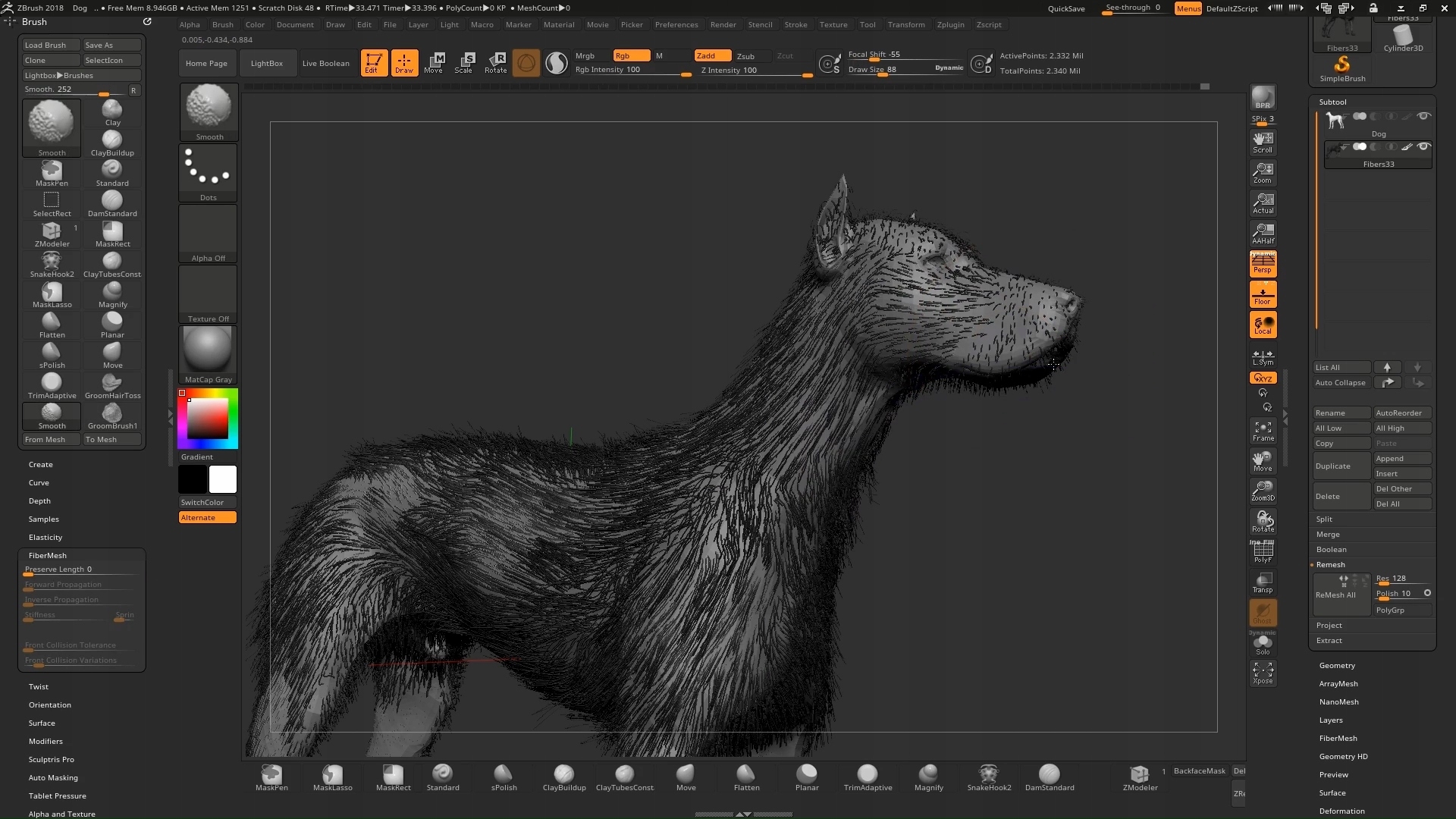
Task: Expand the Geometry subpalette
Action: (x=1337, y=666)
